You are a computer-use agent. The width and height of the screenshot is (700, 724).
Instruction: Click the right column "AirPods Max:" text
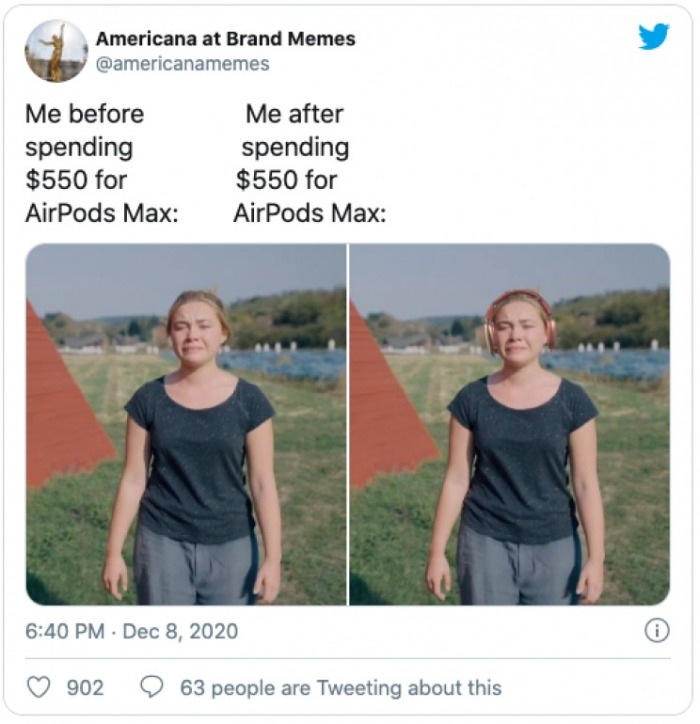[309, 213]
